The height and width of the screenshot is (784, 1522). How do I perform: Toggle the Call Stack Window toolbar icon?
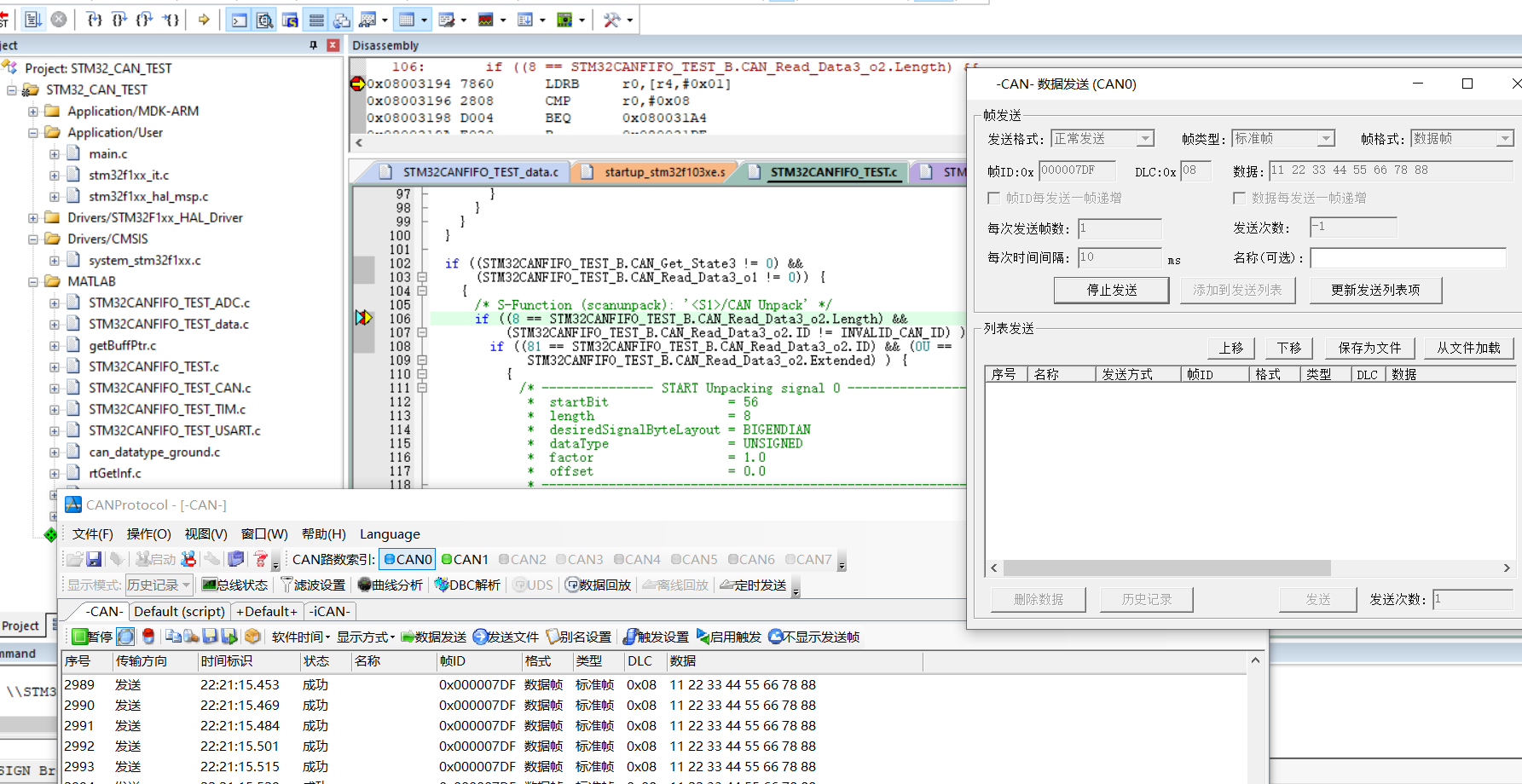(342, 20)
